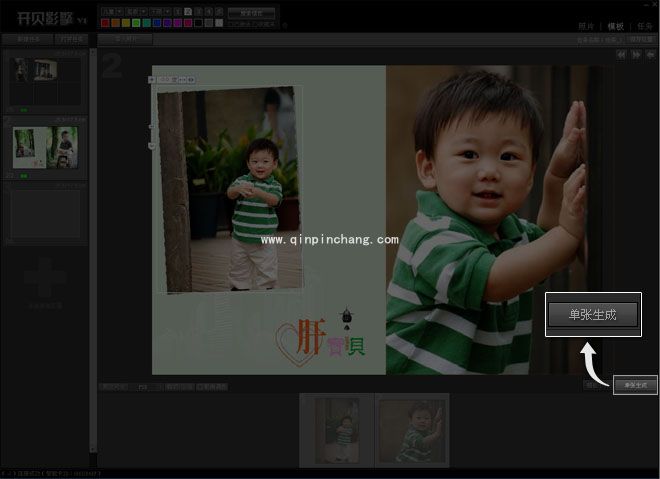Click the leftmost page navigation arrow icon
The image size is (660, 479).
pos(621,55)
